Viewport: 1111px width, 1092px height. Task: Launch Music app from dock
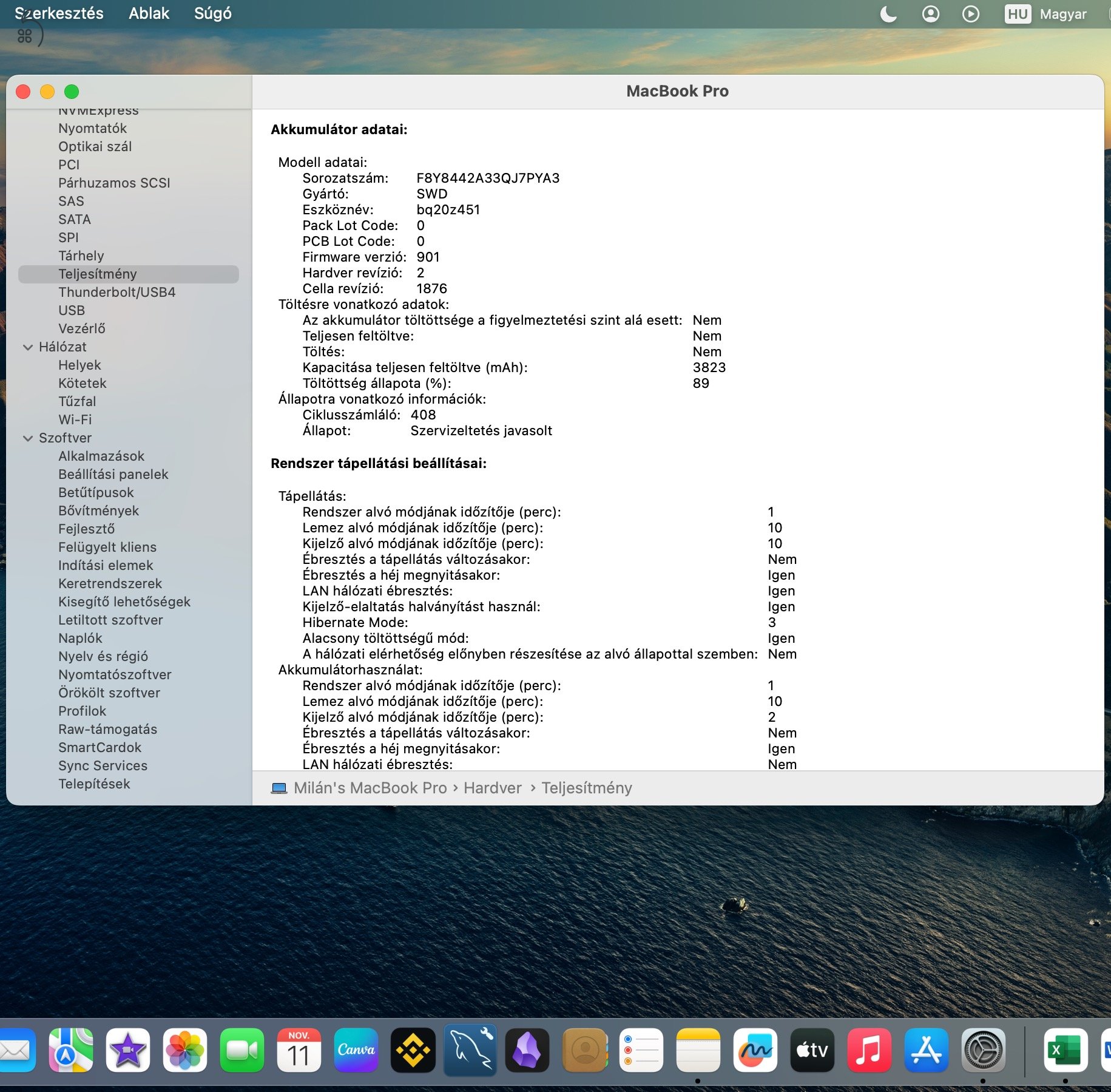(x=870, y=1050)
